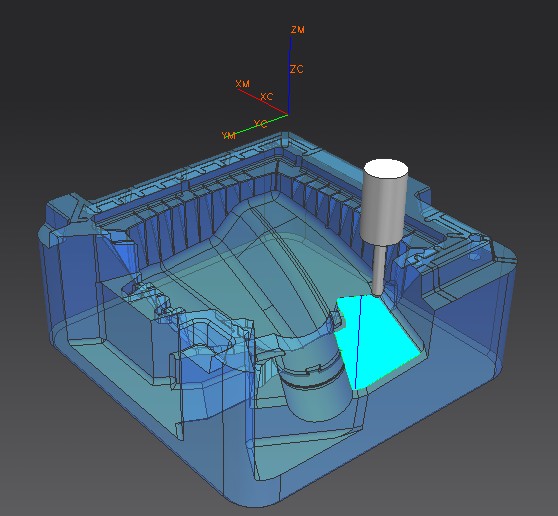The height and width of the screenshot is (516, 558).
Task: Pick the red X axis line
Action: tap(263, 102)
